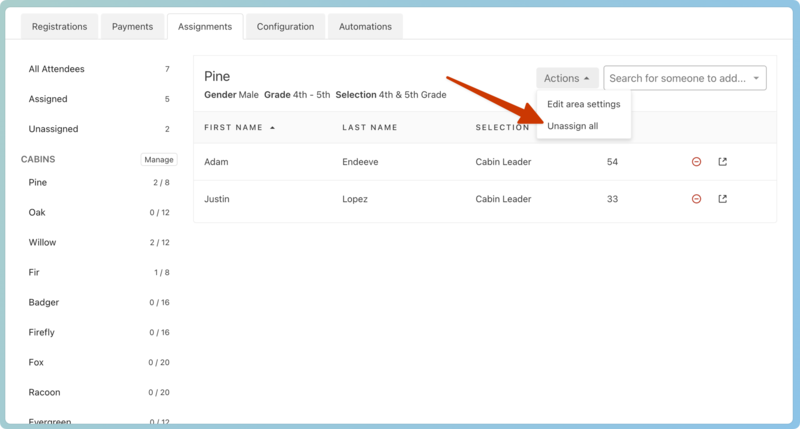Image resolution: width=800 pixels, height=429 pixels.
Task: Click the Manage cabins button
Action: click(x=158, y=159)
